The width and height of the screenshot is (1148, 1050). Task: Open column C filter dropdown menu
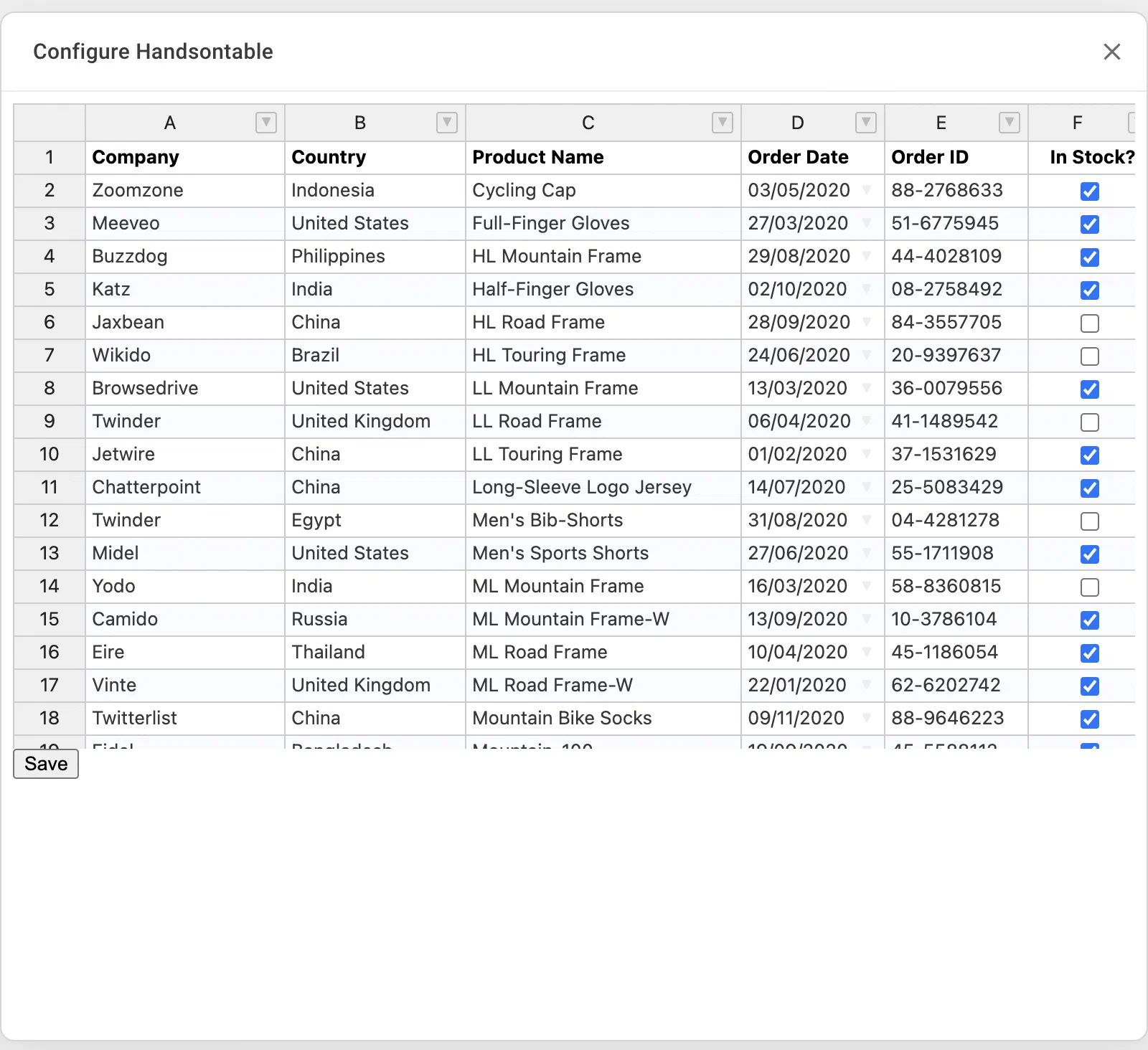[723, 123]
